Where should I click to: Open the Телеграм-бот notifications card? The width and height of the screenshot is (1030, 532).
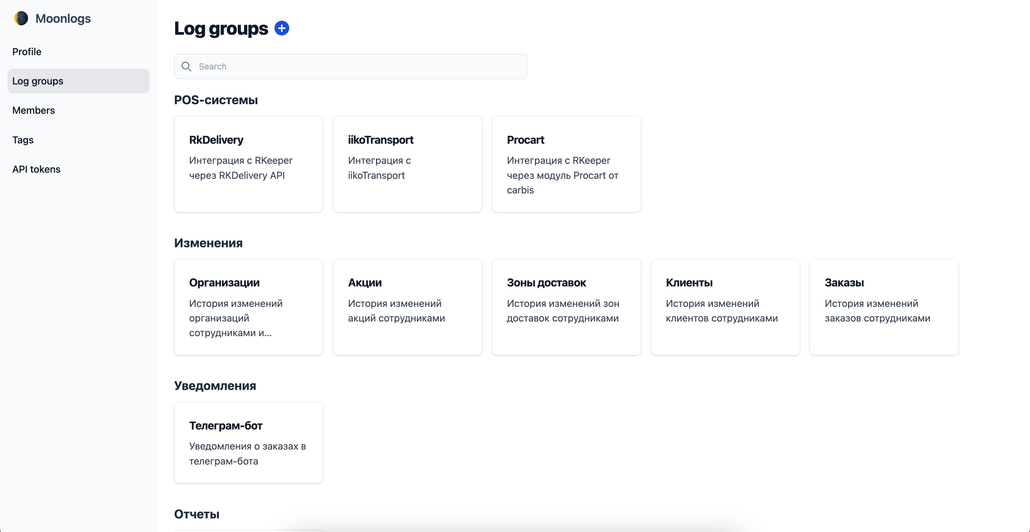click(248, 443)
